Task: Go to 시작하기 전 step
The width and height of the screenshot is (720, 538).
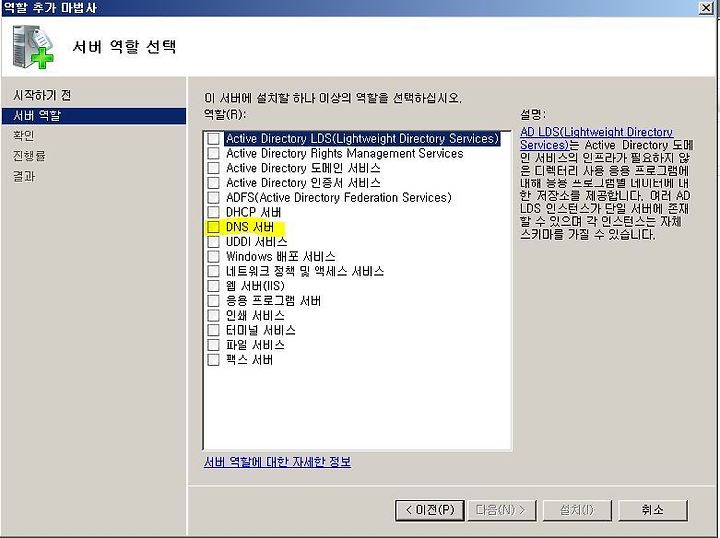Action: pyautogui.click(x=42, y=95)
